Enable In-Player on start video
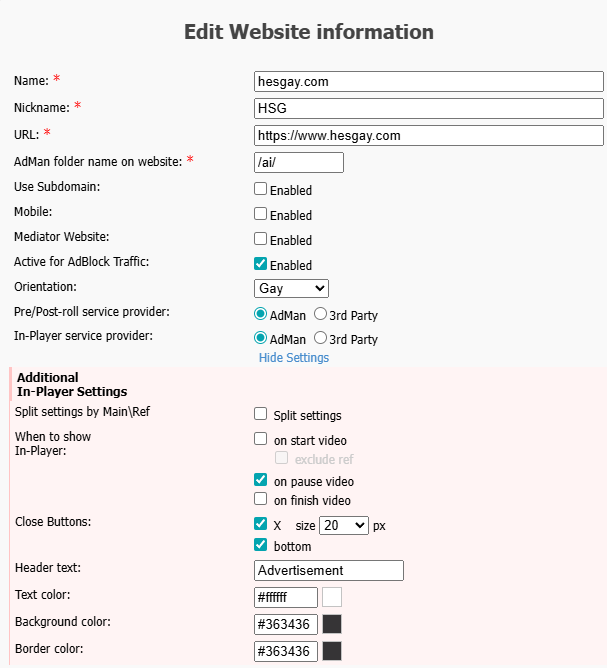Image resolution: width=607 pixels, height=668 pixels. tap(261, 439)
